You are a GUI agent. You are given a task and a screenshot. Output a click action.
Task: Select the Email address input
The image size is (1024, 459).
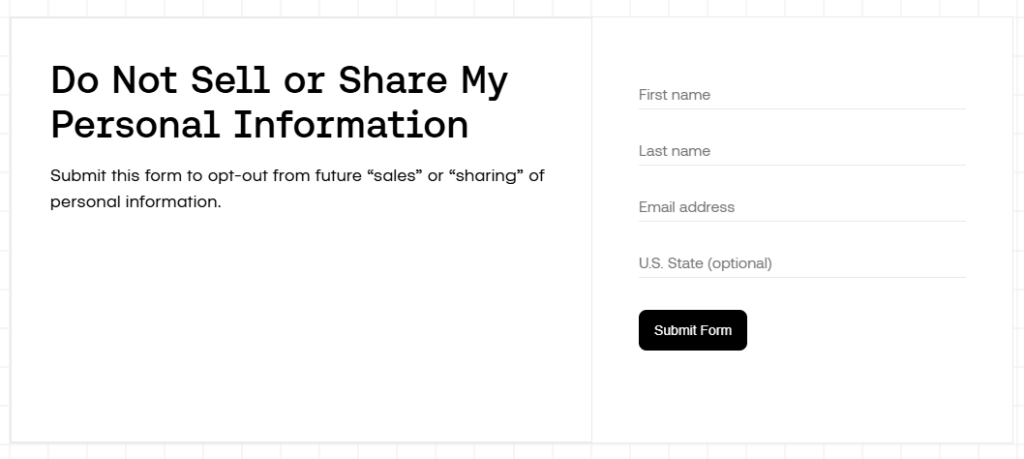[801, 207]
